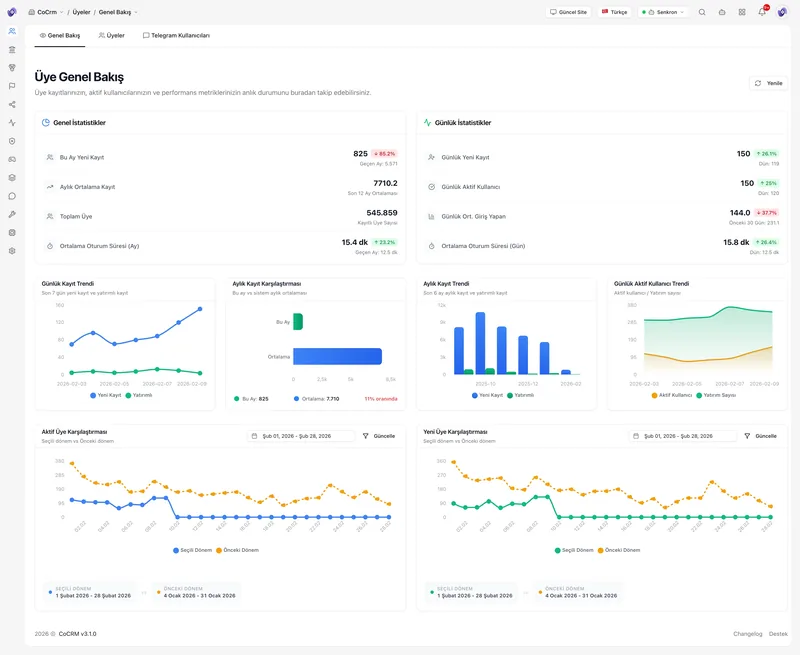The height and width of the screenshot is (655, 800).
Task: Click the stopwatch icon beside Ortalama Oturum Süresi (Ay)
Action: pos(50,246)
